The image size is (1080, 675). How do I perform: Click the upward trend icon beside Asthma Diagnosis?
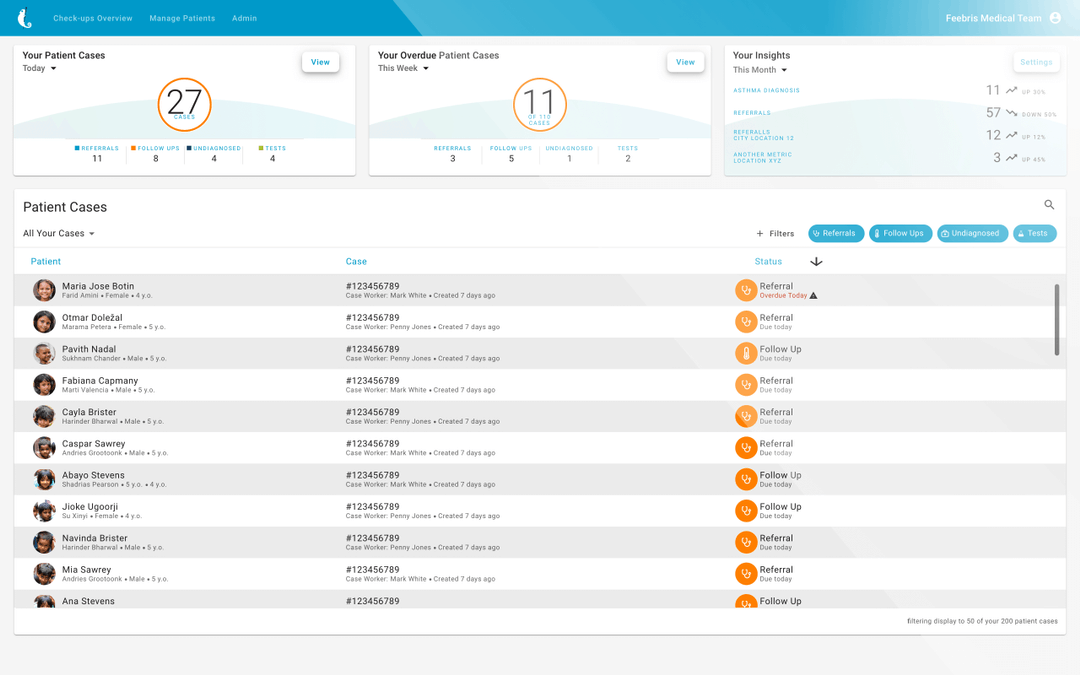point(1012,90)
